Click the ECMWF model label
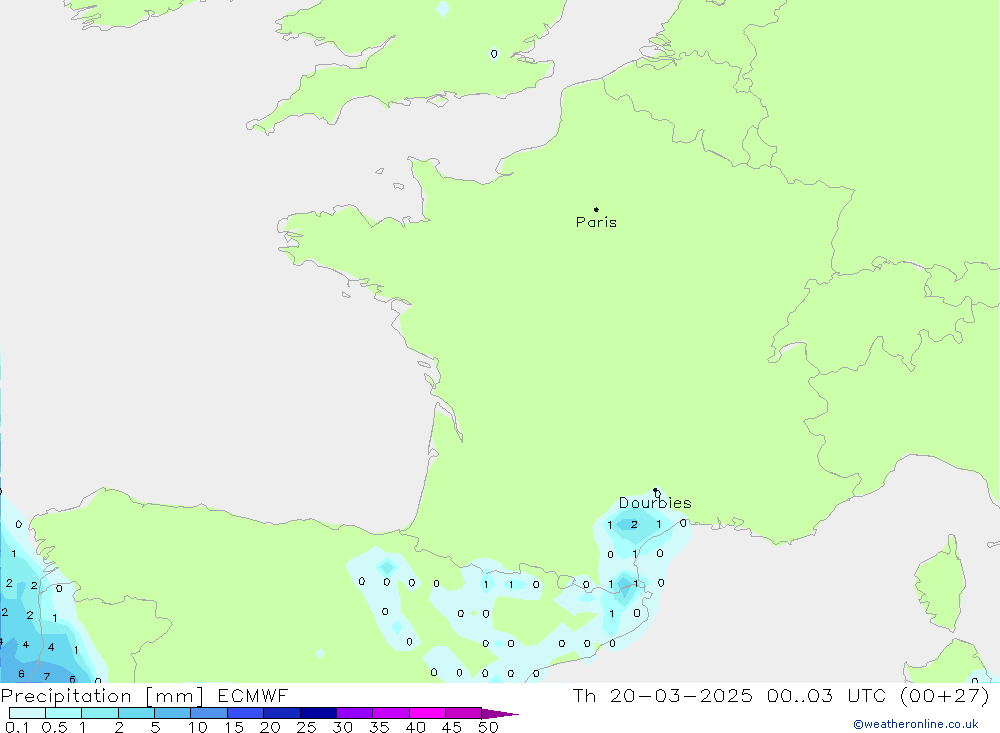Viewport: 1000px width, 733px height. 253,696
